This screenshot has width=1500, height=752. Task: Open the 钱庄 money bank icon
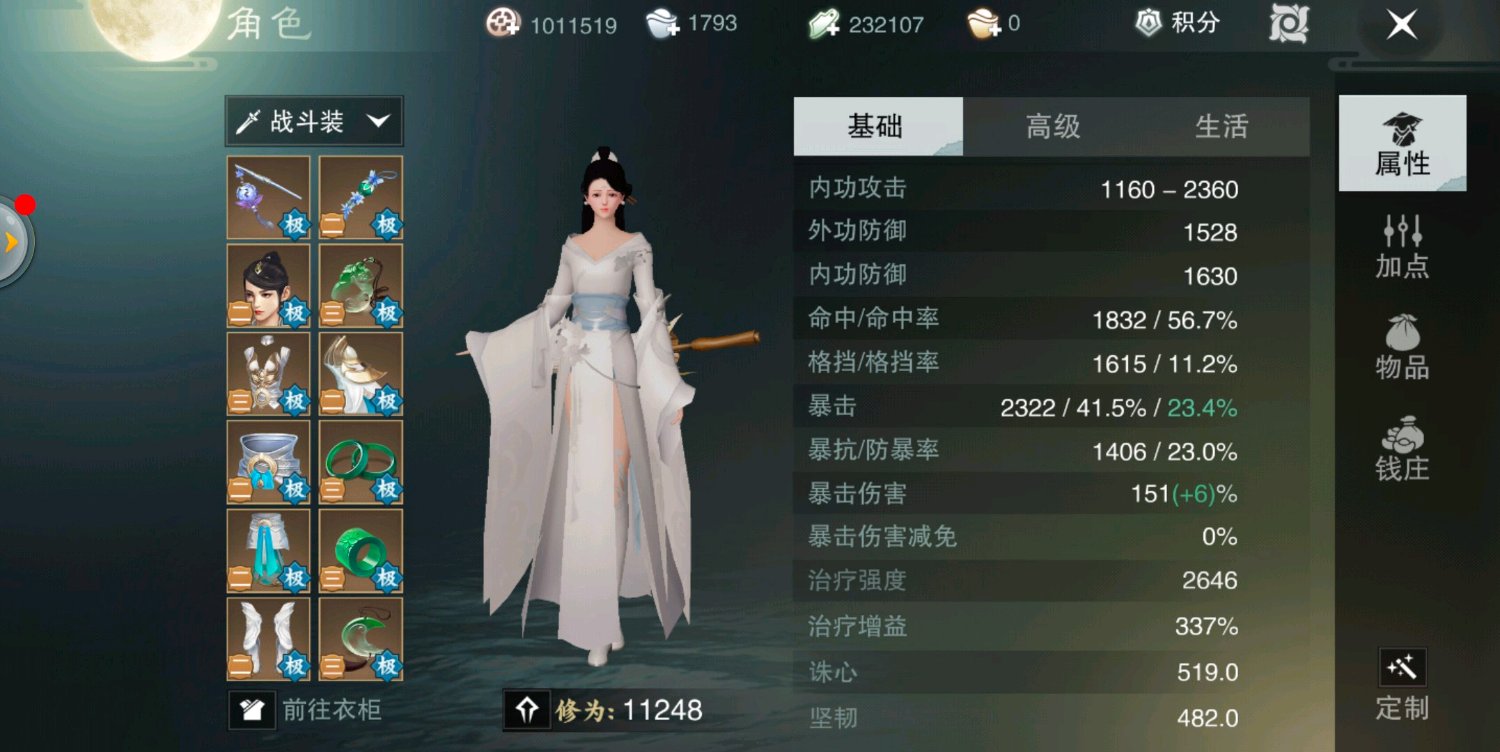coord(1402,448)
